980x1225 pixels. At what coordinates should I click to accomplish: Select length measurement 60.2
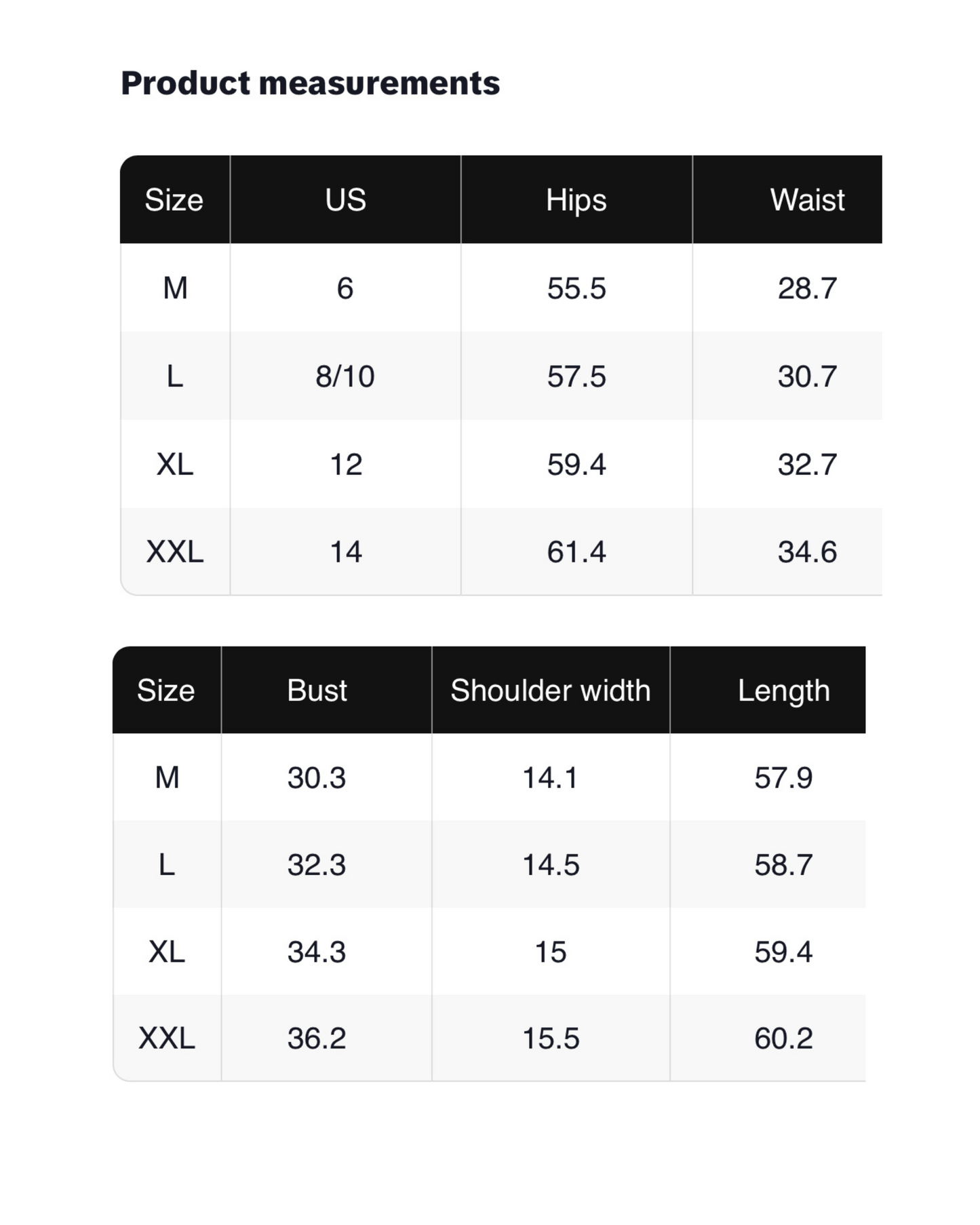pyautogui.click(x=783, y=1038)
